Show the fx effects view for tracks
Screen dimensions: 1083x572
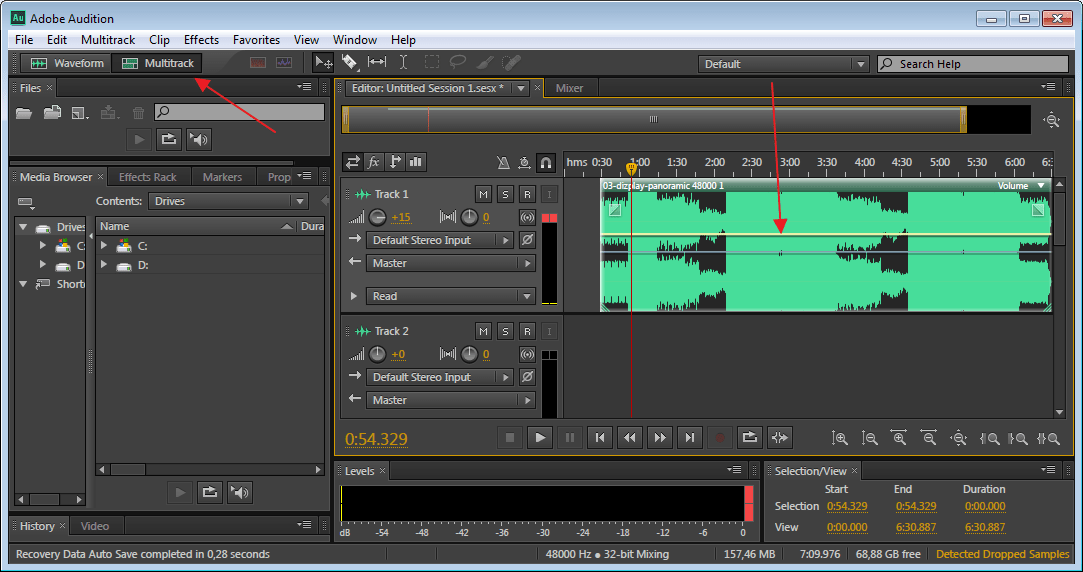coord(374,162)
